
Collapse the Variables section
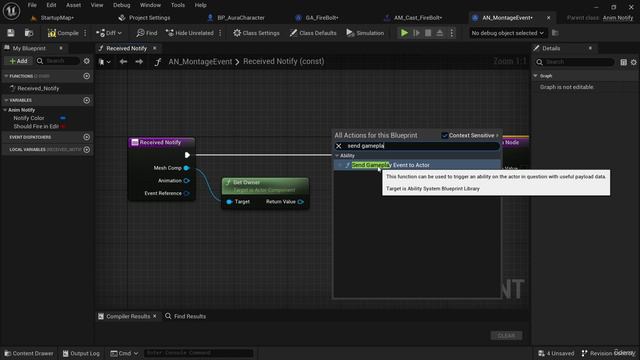pos(6,100)
